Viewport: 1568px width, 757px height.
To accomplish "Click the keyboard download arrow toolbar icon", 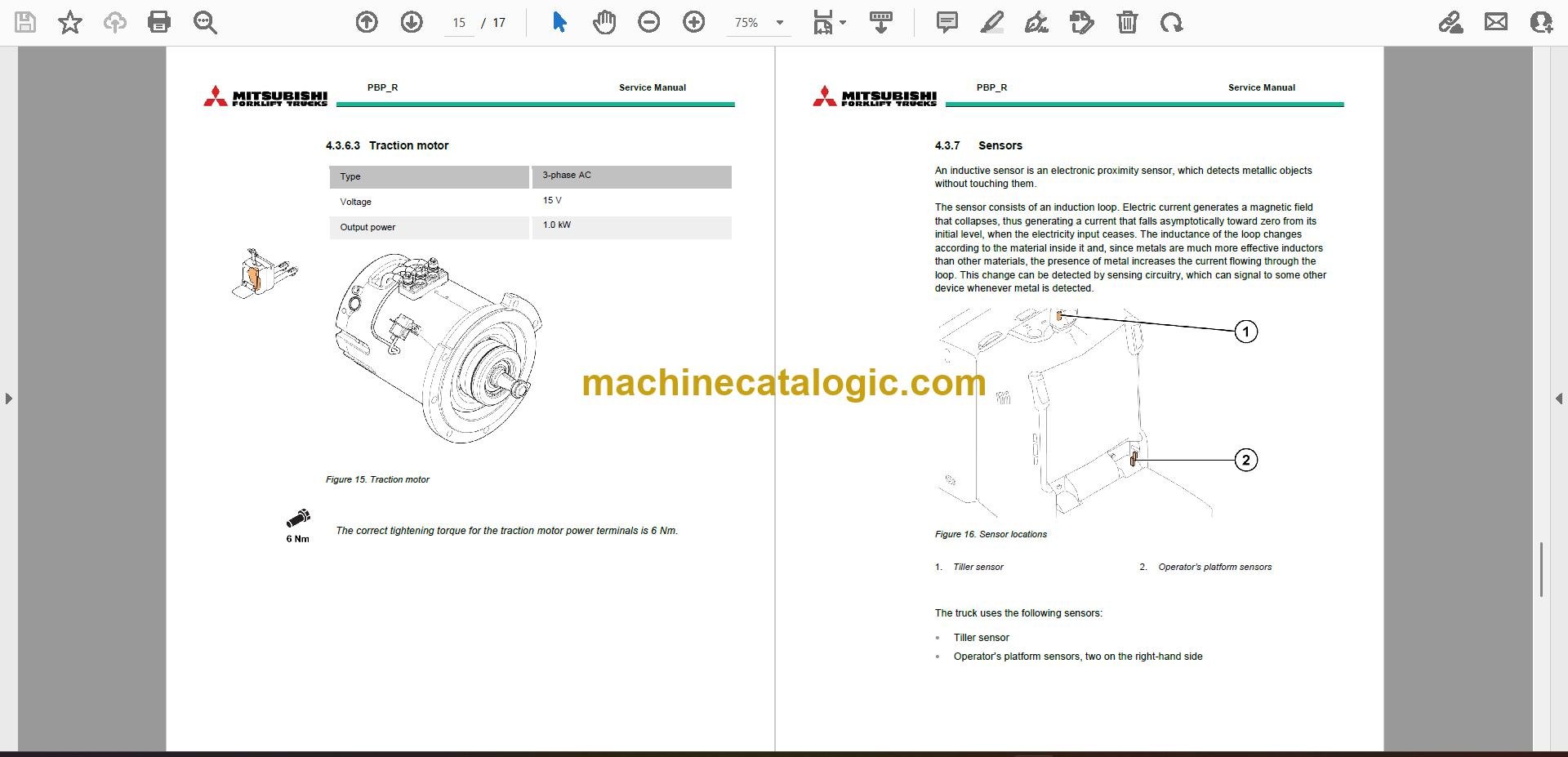I will pos(881,22).
